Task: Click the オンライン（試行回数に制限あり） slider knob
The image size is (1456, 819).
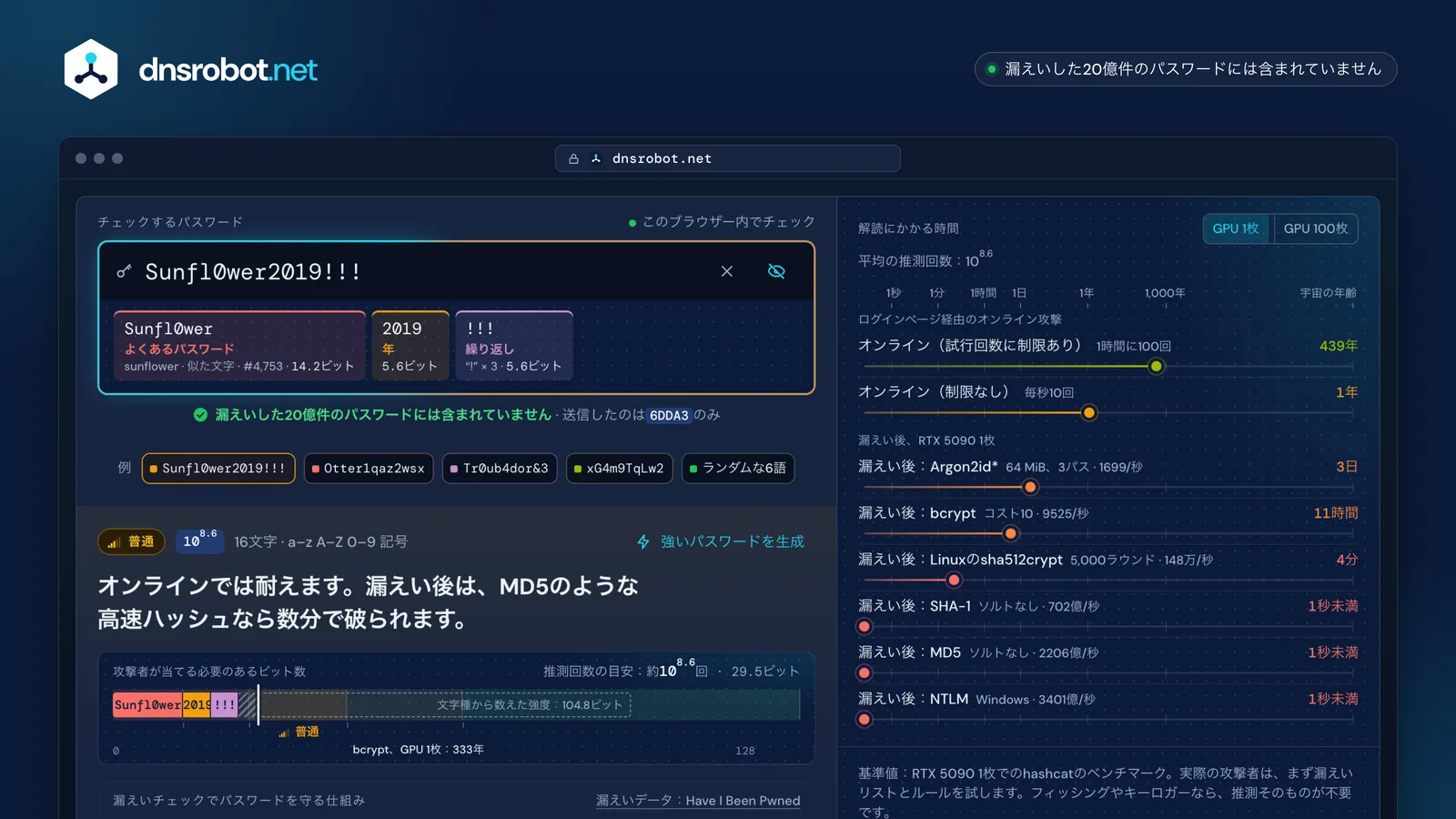Action: [x=1156, y=367]
